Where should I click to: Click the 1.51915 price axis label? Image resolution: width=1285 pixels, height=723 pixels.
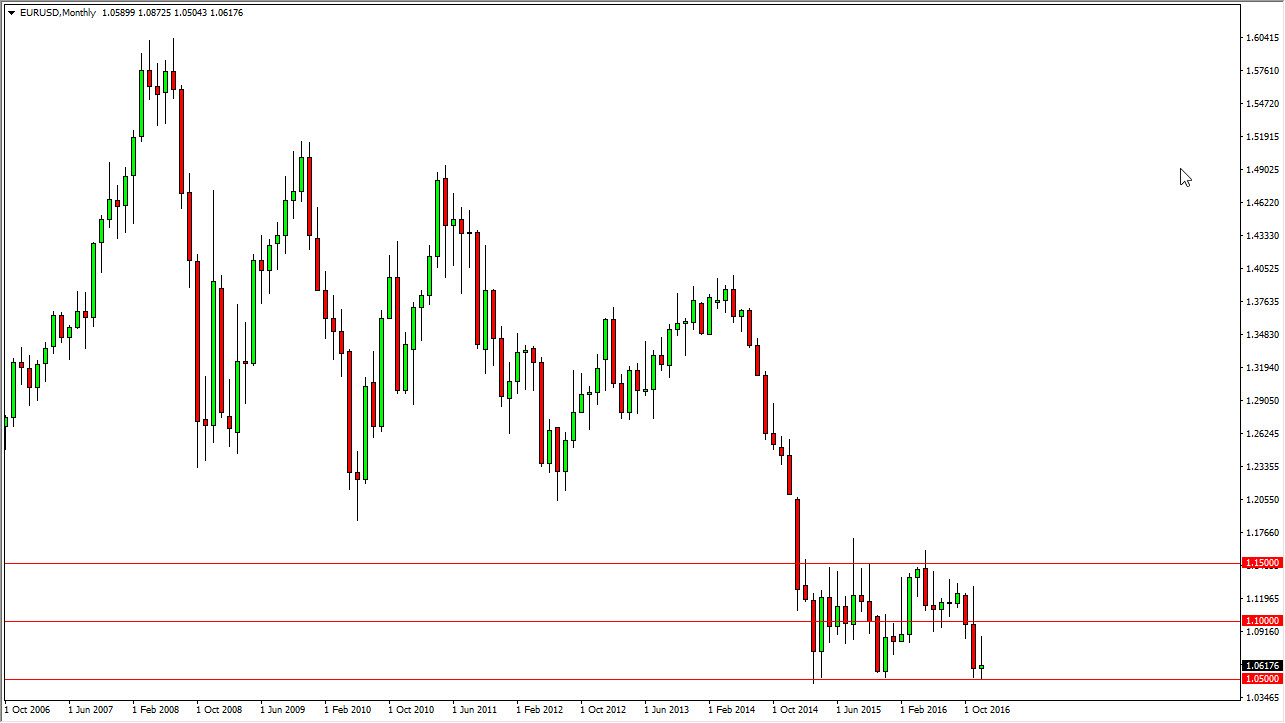(1262, 137)
